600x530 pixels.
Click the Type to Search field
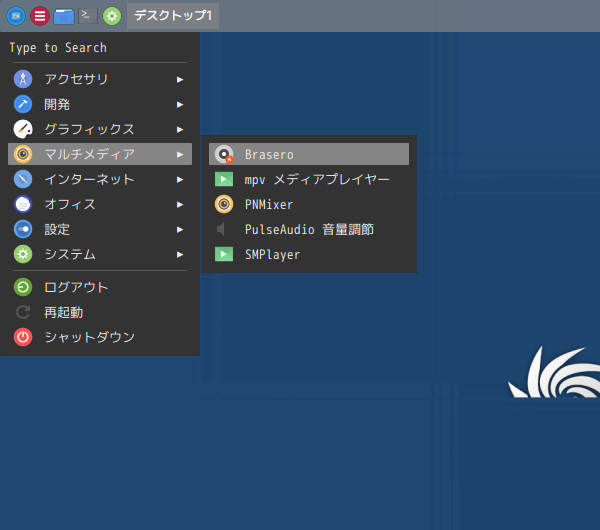coord(99,48)
